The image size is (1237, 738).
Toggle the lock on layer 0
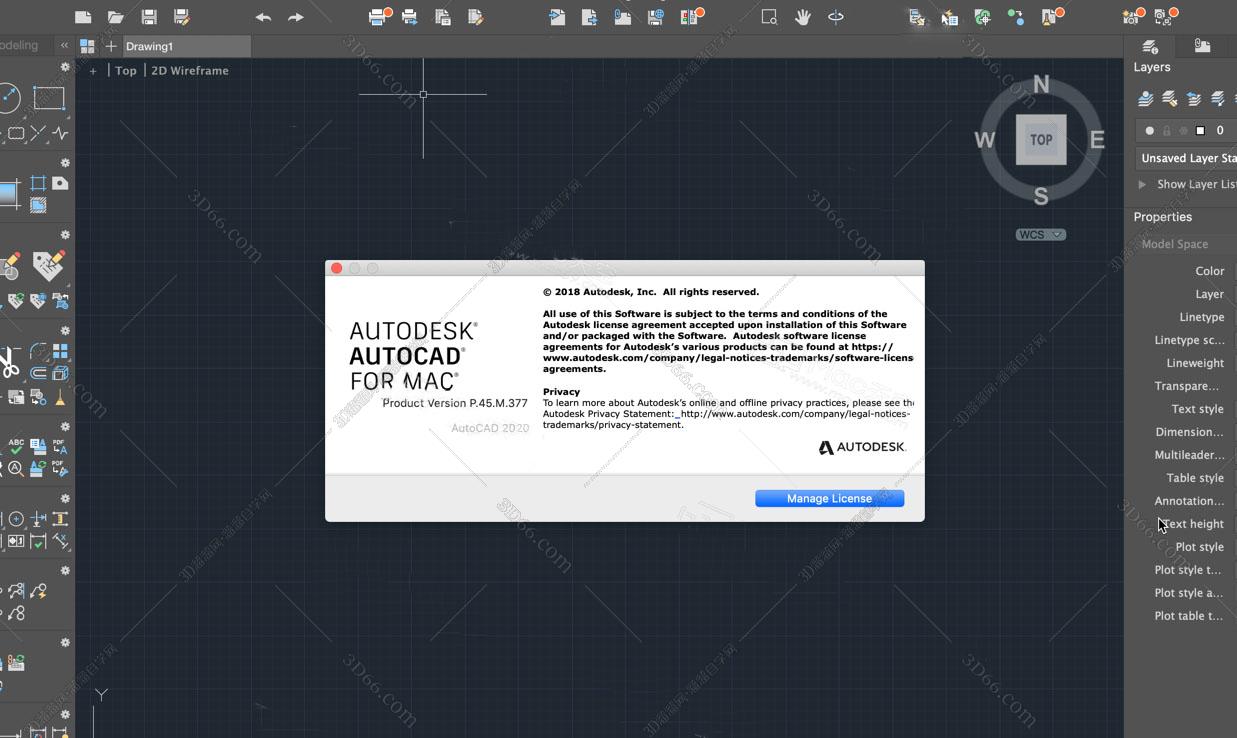point(1167,131)
